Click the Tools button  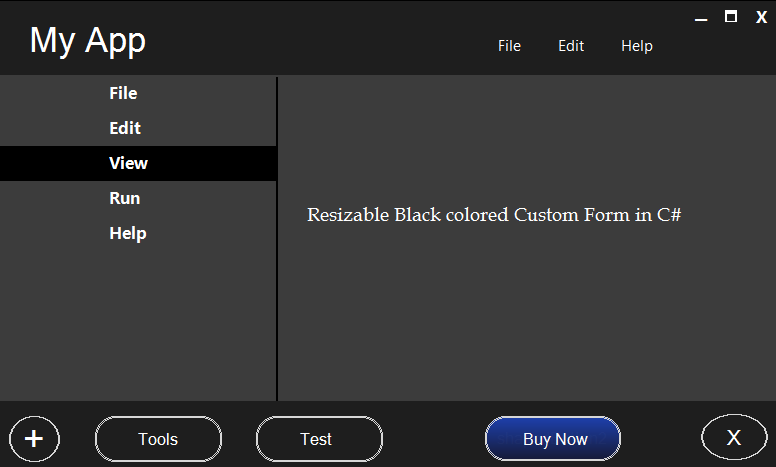click(x=158, y=439)
